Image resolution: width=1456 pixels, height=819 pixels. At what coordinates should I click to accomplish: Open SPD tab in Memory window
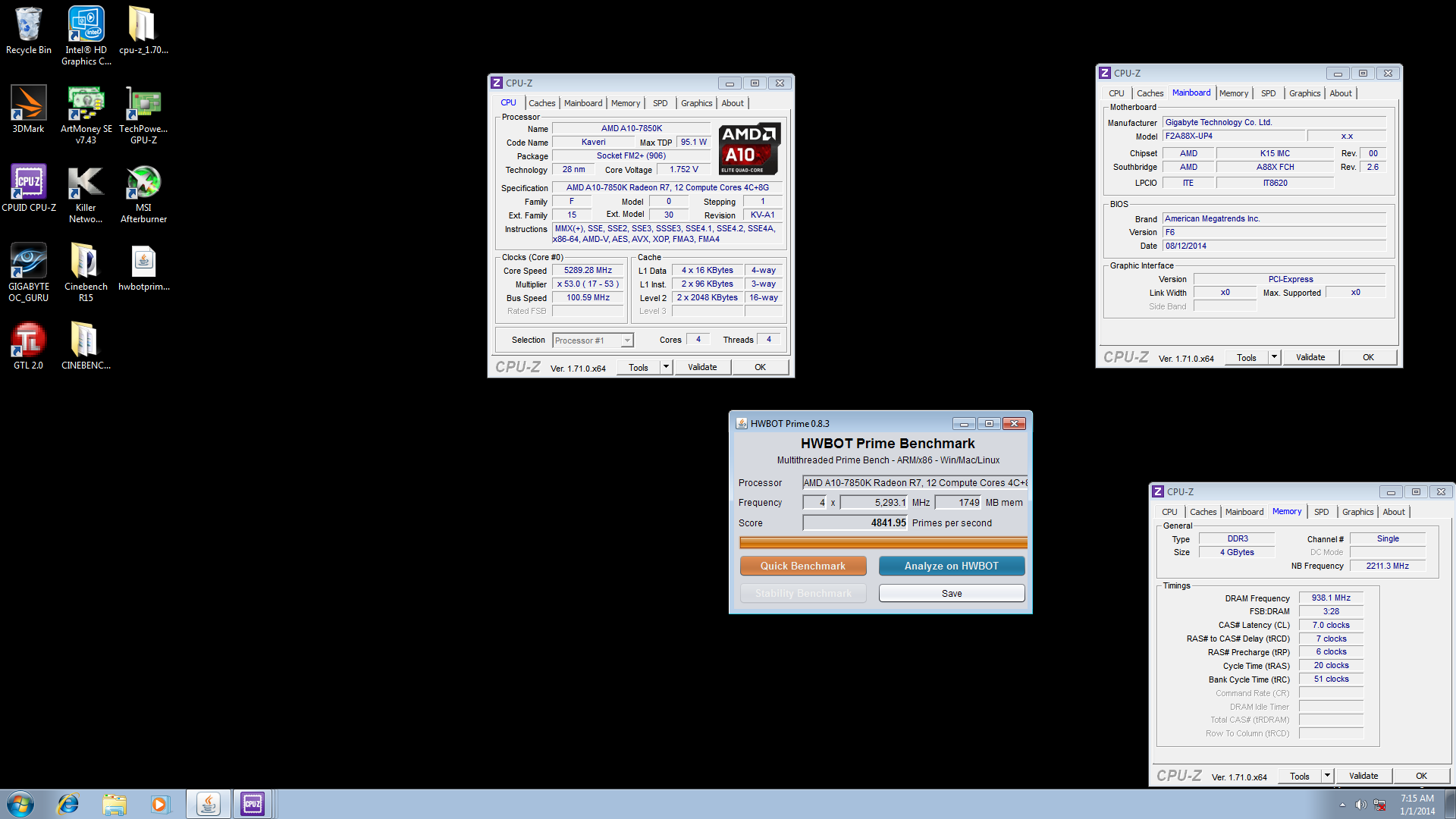point(1321,512)
